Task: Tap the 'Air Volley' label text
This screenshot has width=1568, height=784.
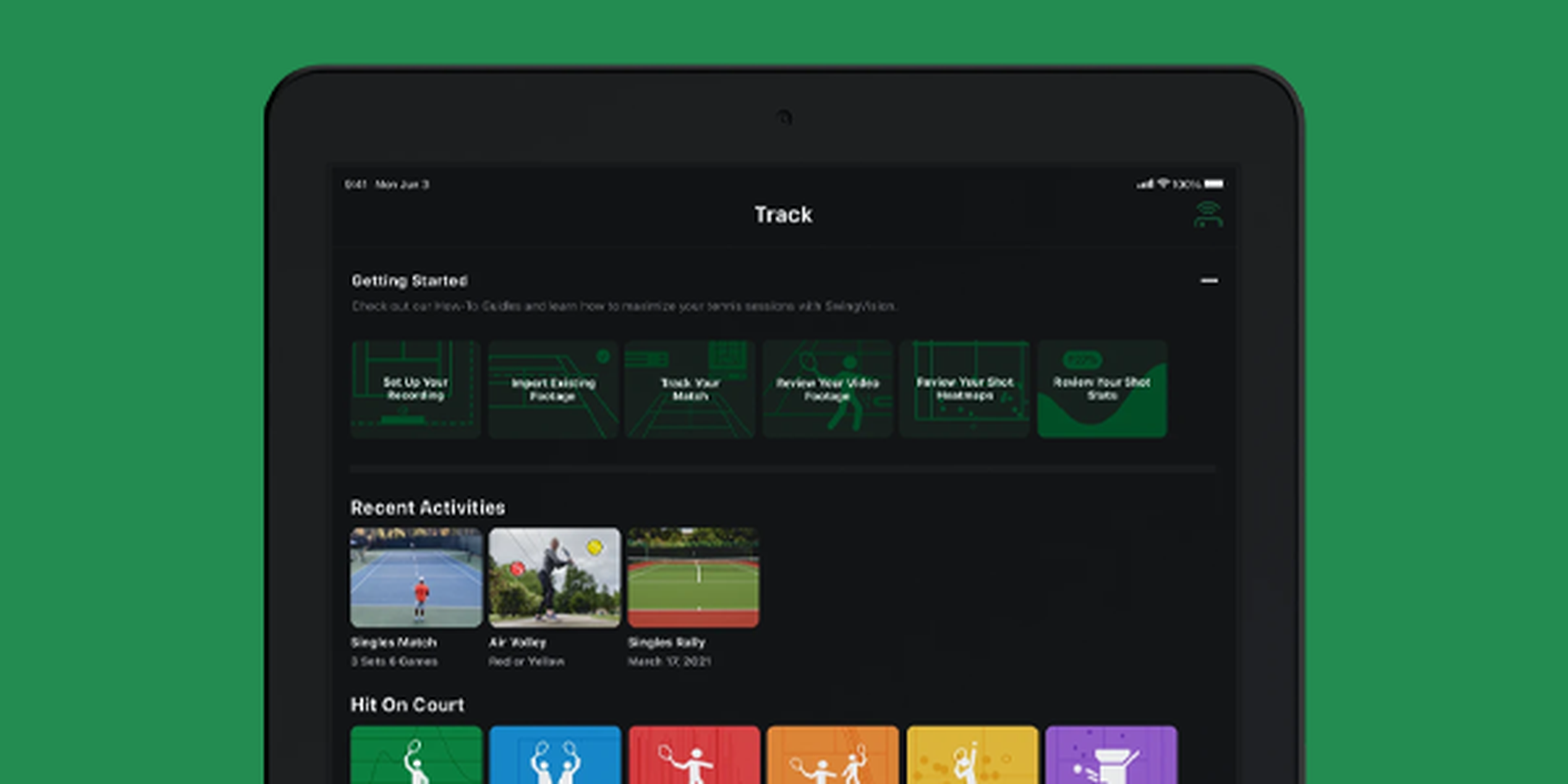Action: pyautogui.click(x=517, y=642)
